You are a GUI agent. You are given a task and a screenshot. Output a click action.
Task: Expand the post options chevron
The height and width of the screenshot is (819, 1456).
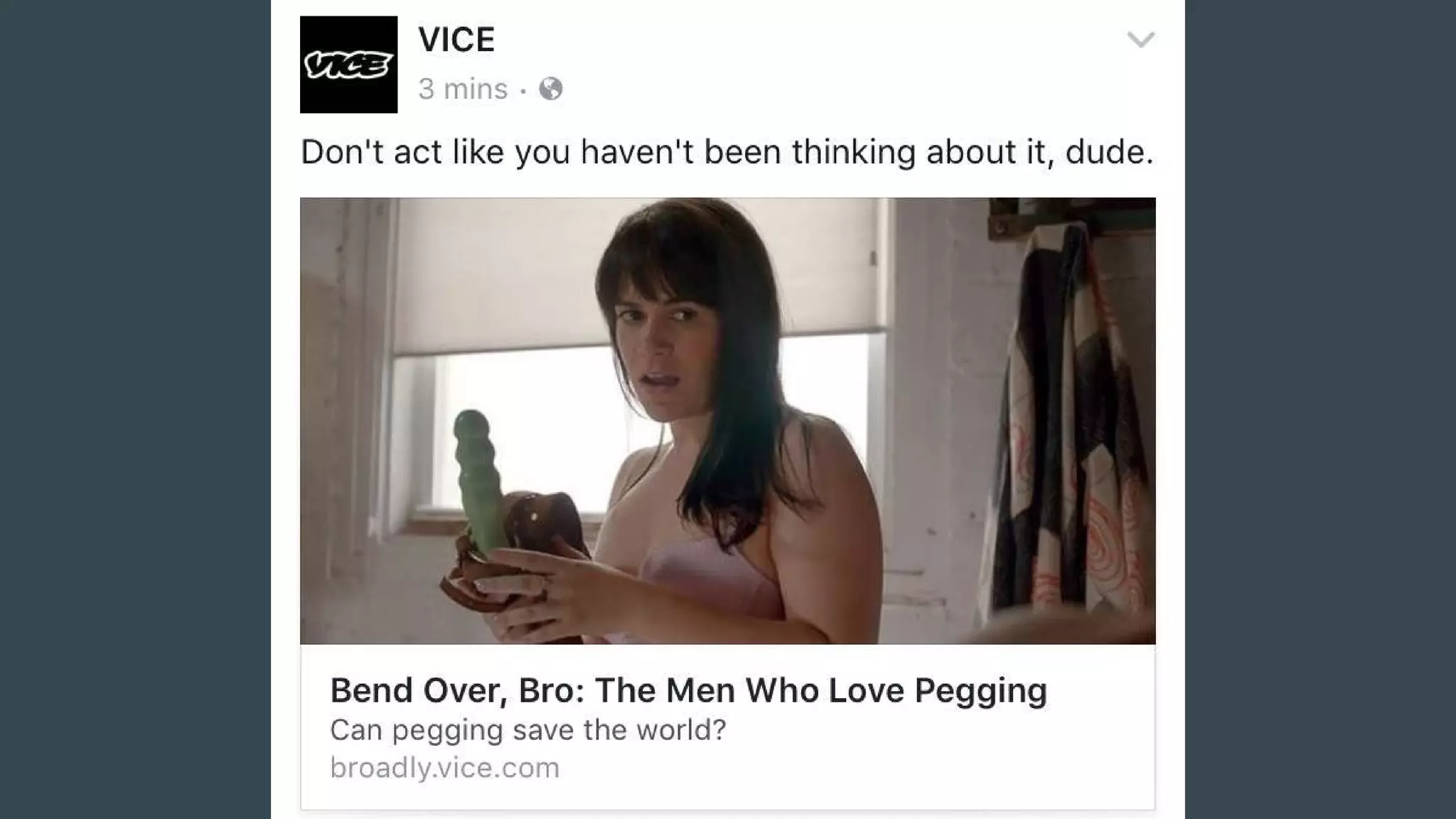(1140, 40)
